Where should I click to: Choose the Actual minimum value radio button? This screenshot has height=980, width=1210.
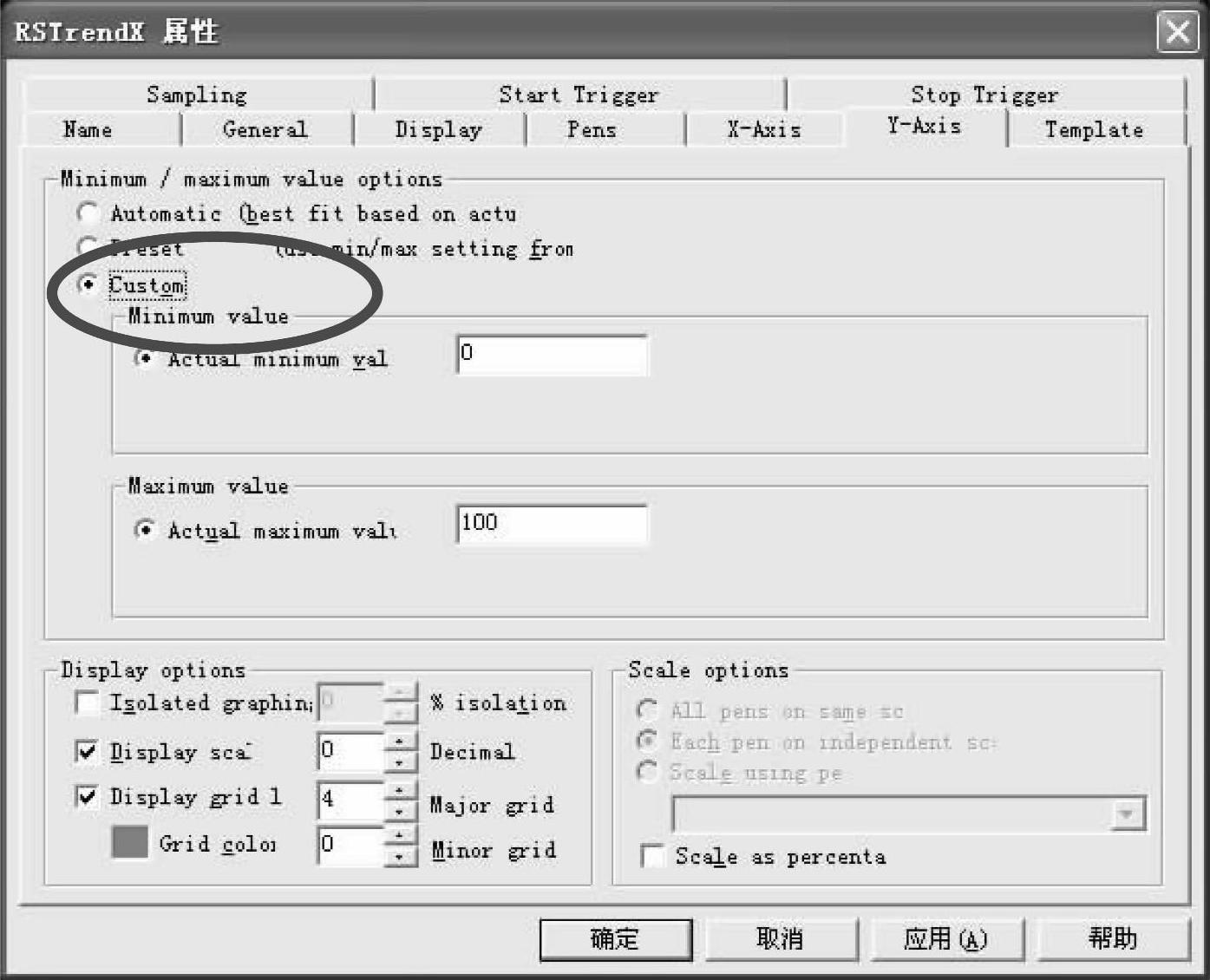[x=144, y=359]
